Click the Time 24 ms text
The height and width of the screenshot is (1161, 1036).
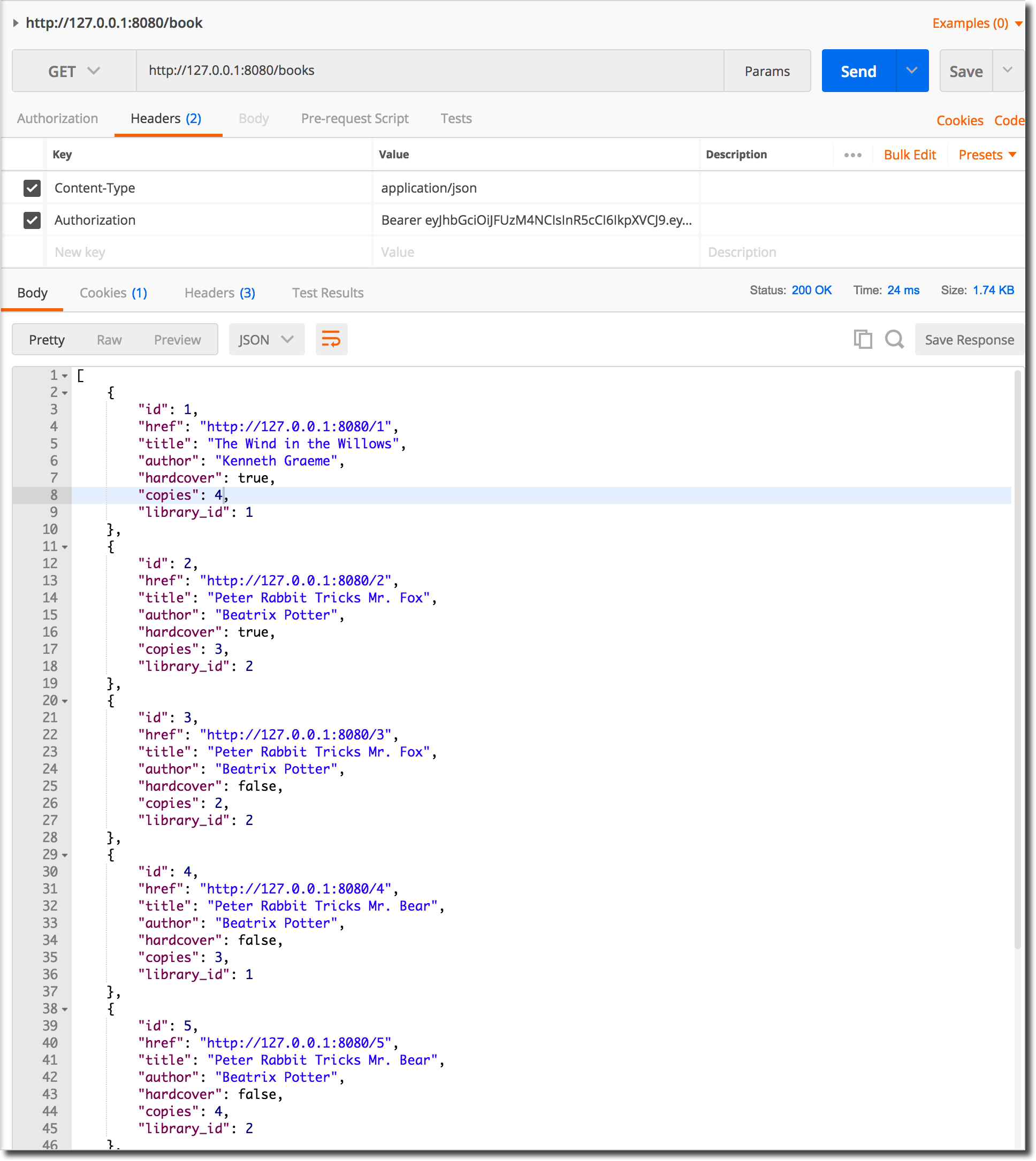[886, 290]
